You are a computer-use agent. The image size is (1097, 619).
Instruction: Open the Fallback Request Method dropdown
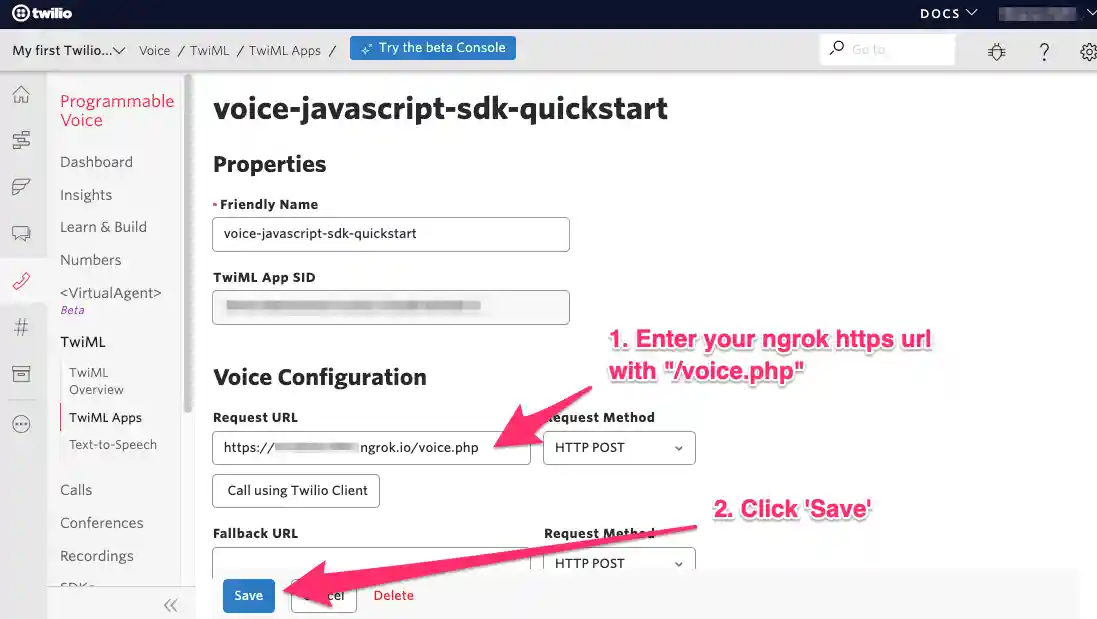click(x=619, y=560)
